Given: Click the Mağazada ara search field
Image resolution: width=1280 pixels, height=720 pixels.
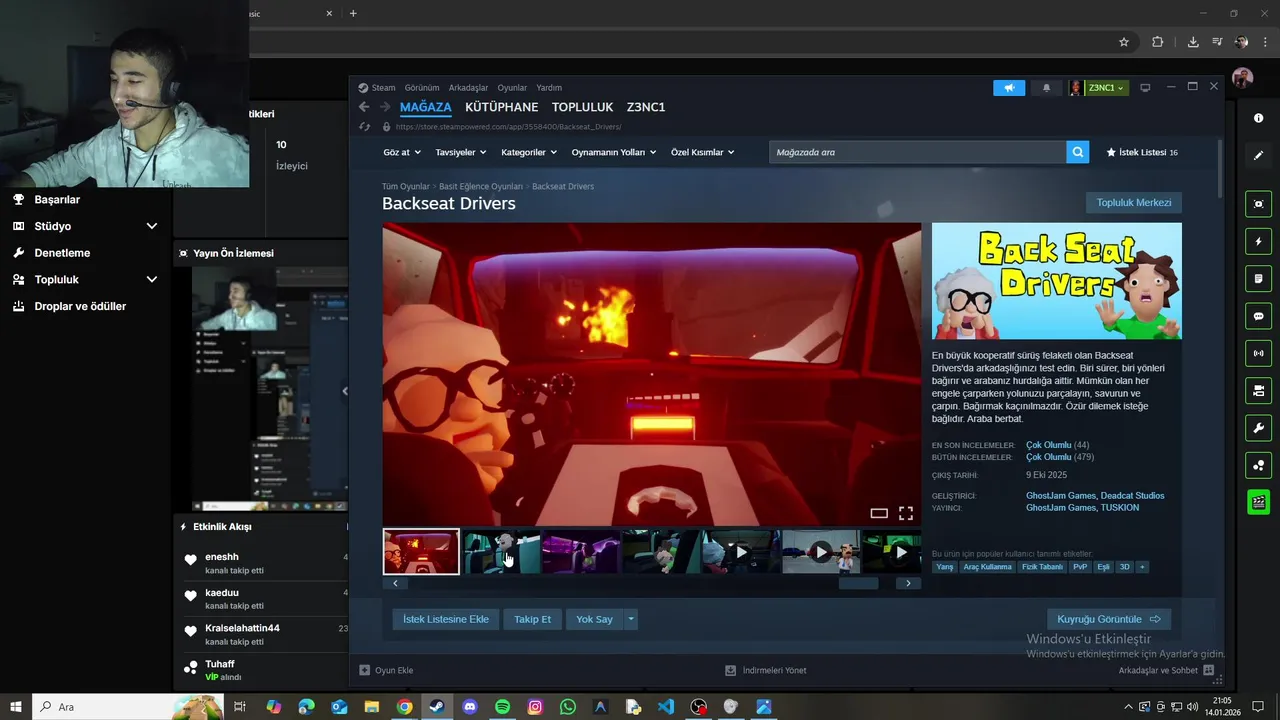Looking at the screenshot, I should (x=918, y=152).
